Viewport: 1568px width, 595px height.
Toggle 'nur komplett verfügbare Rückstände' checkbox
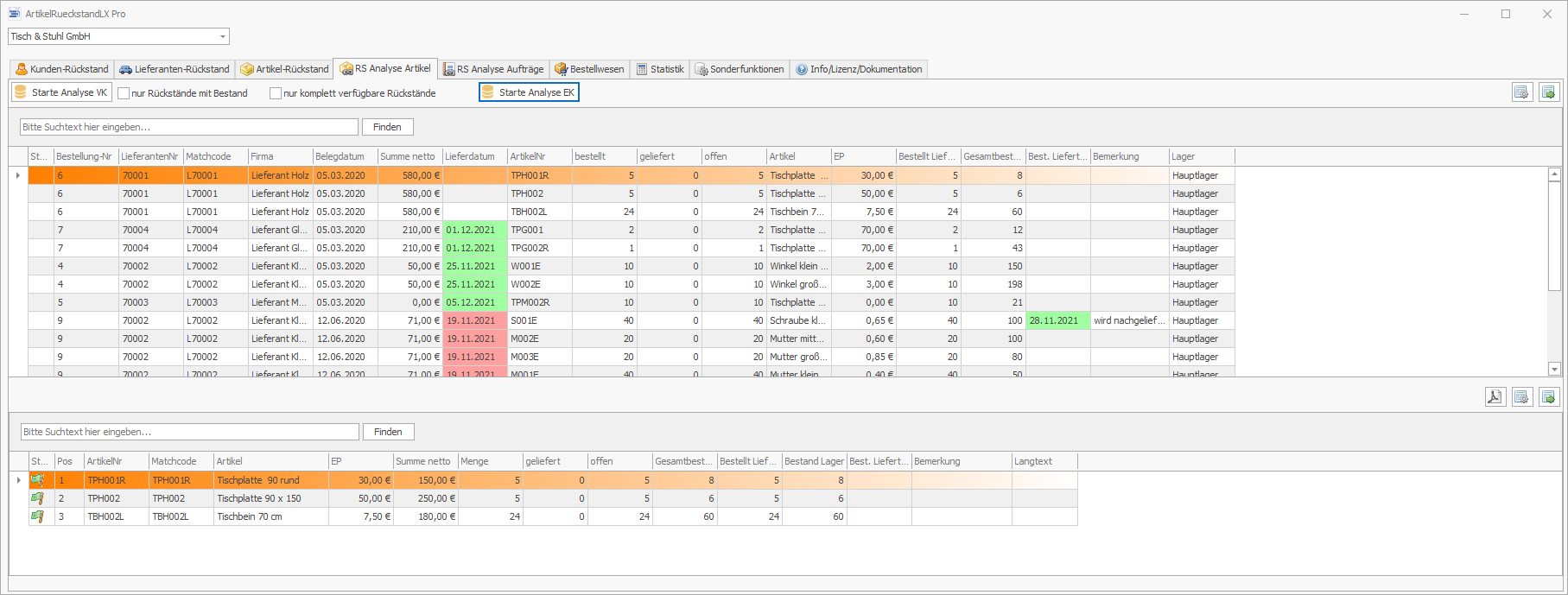point(276,93)
